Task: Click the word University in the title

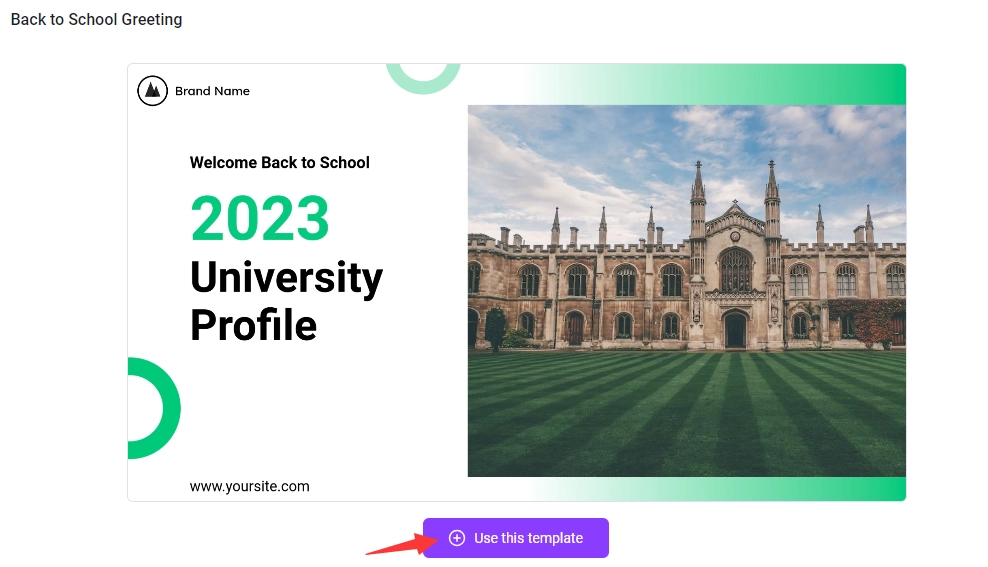Action: (x=286, y=277)
